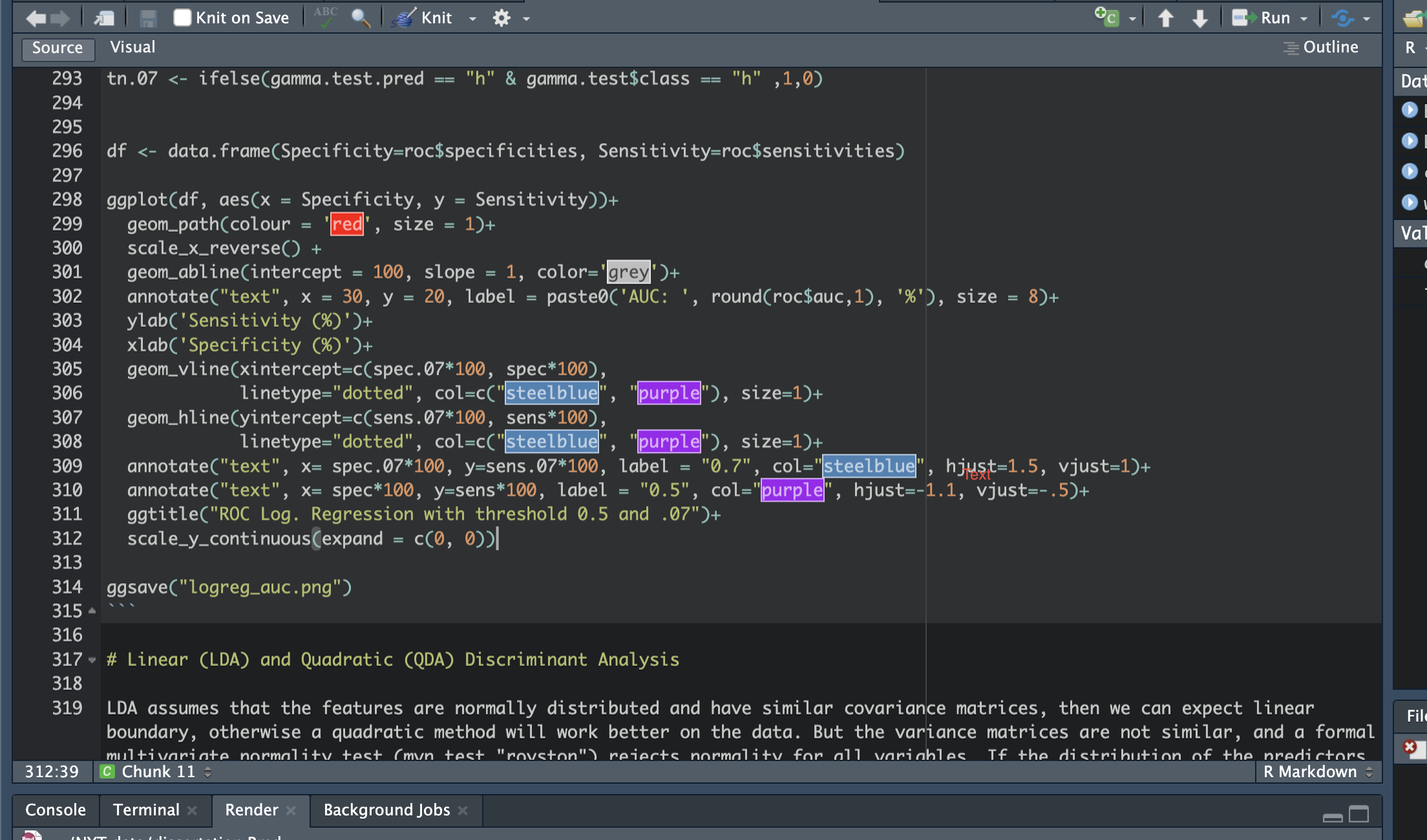Go to previous chunk with up arrow

pos(1166,18)
